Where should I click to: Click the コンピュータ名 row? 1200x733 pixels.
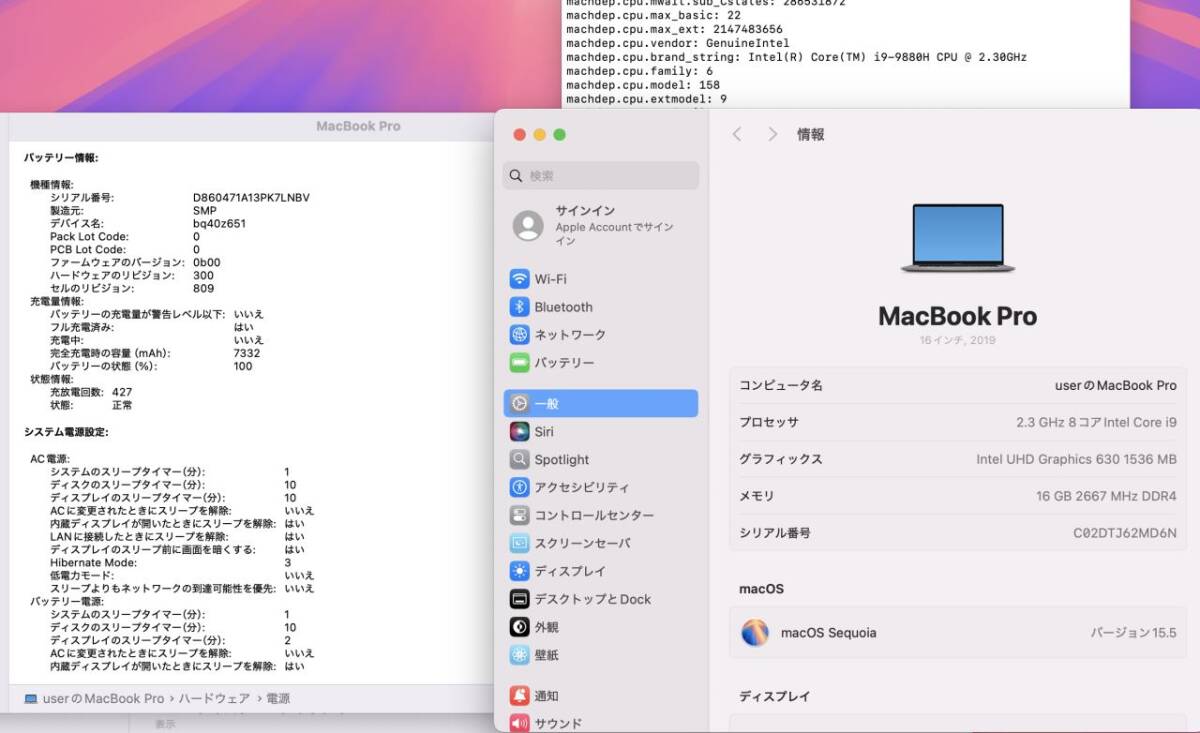point(957,385)
